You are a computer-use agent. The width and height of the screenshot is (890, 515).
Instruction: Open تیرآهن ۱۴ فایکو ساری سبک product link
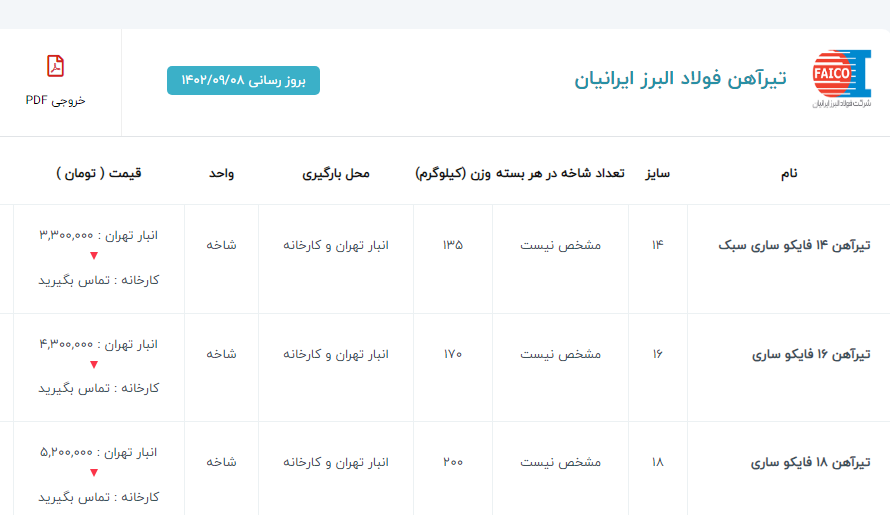(x=795, y=245)
